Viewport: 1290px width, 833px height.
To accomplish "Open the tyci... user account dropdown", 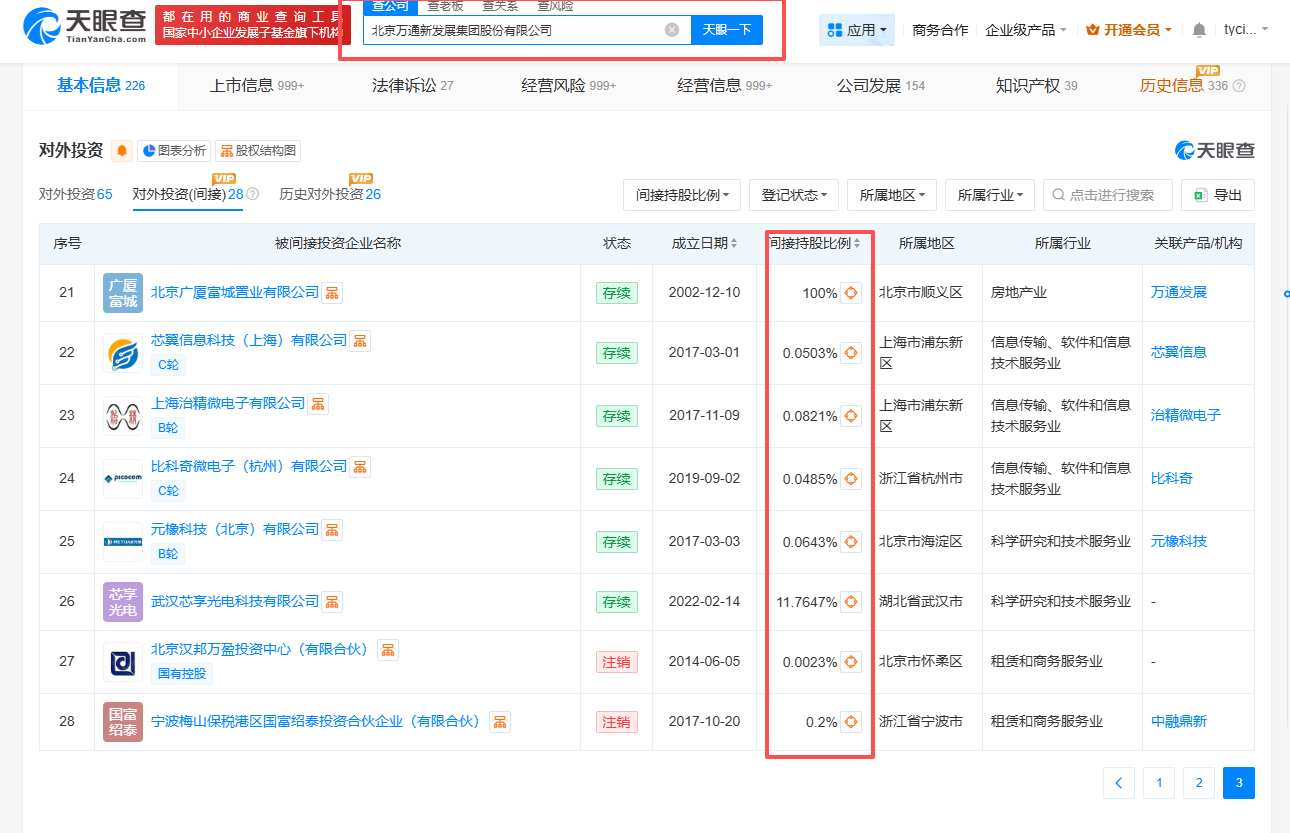I will click(x=1246, y=29).
